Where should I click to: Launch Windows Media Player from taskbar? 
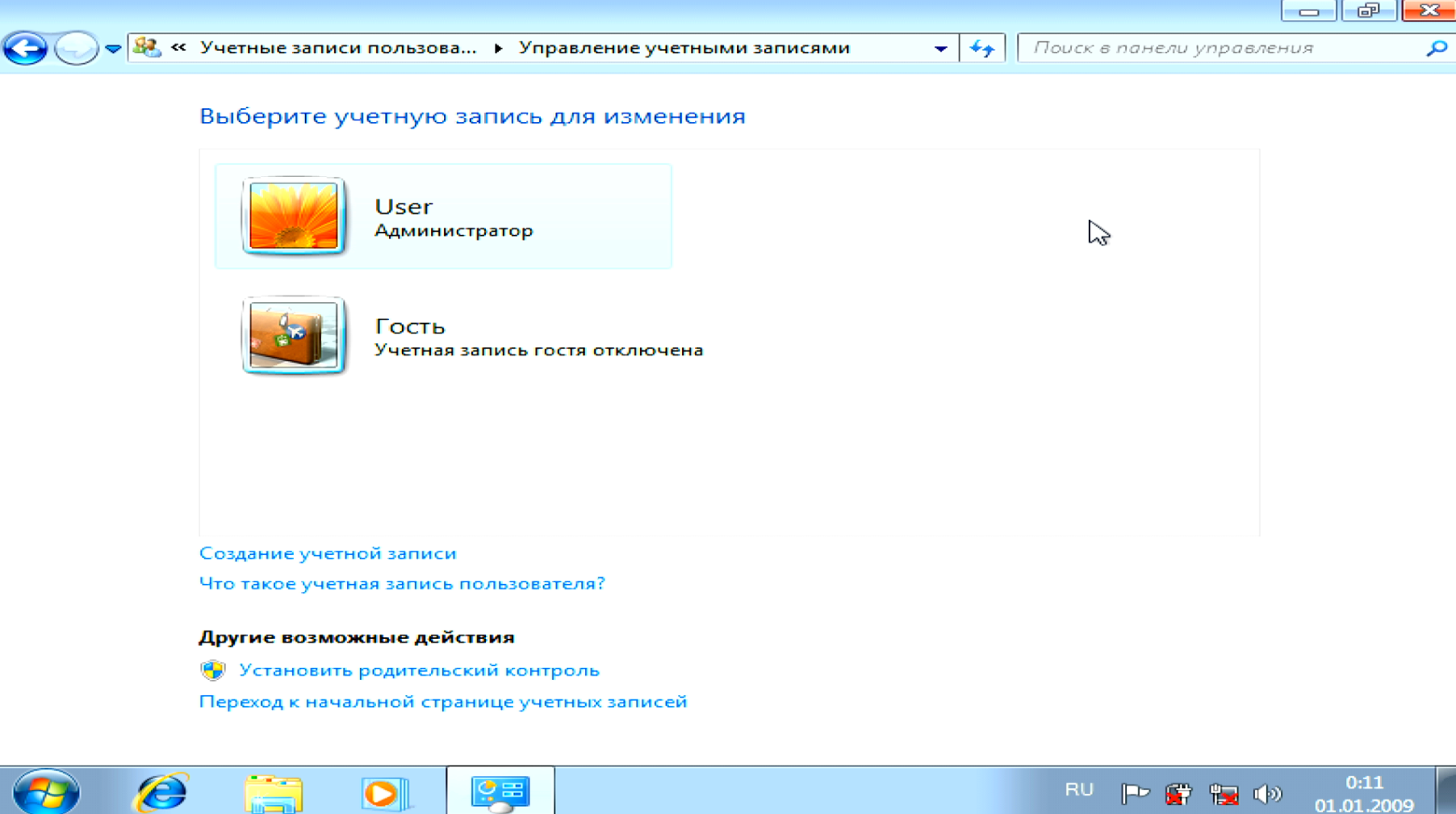[x=385, y=793]
